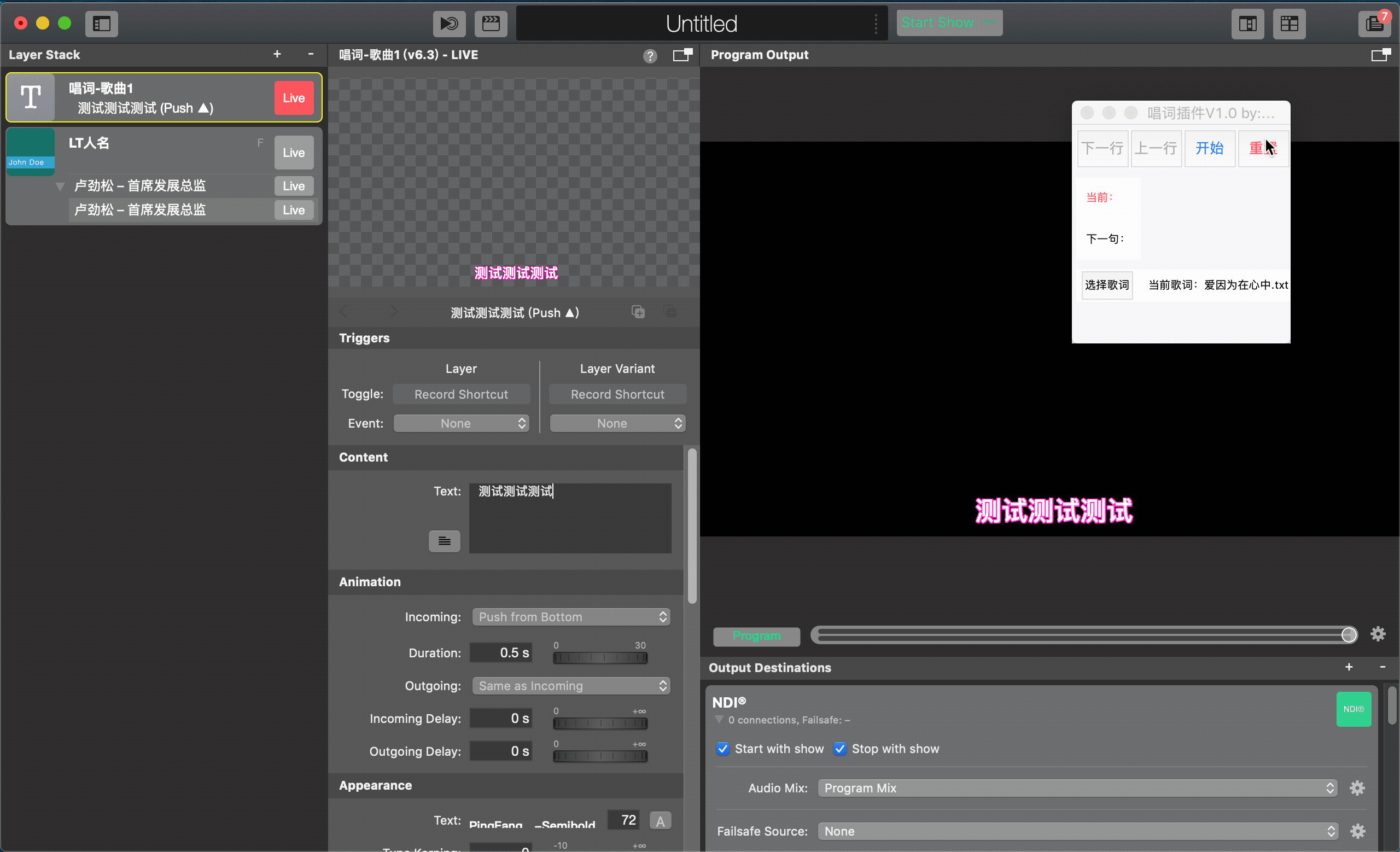Expand the Incoming animation dropdown
The width and height of the screenshot is (1400, 852).
coord(570,616)
